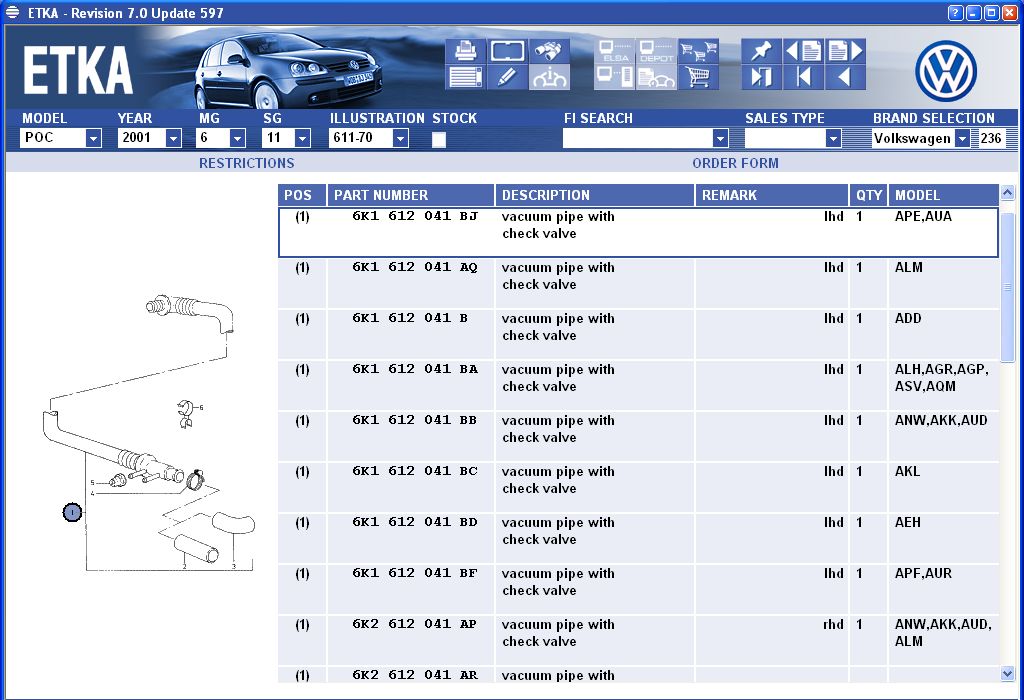Expand the ILLUSTRATION dropdown showing 611-70
The height and width of the screenshot is (700, 1024).
coord(400,139)
